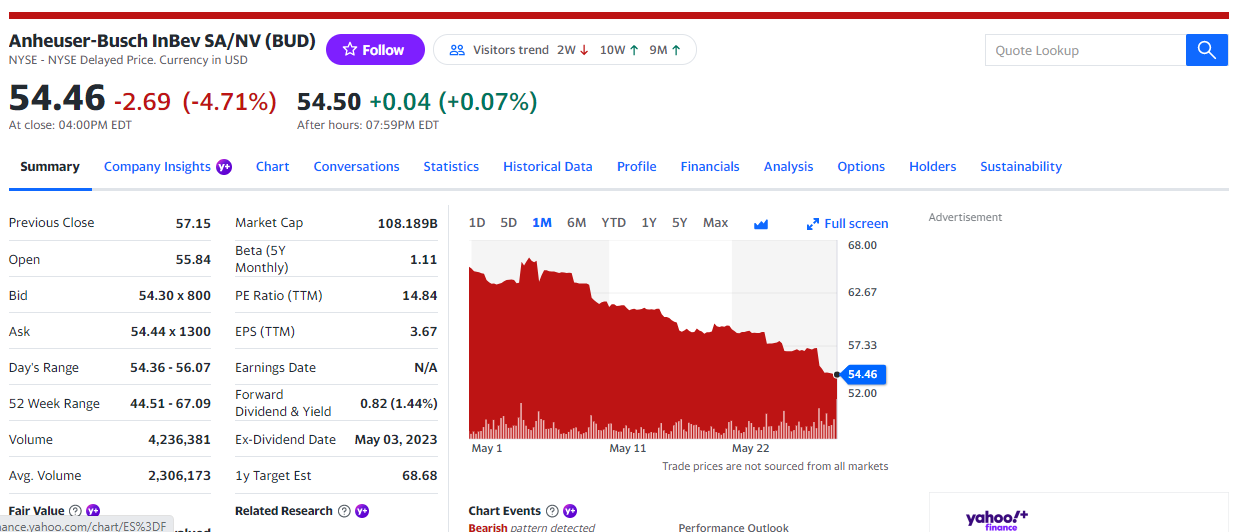This screenshot has height=532, width=1244.
Task: Switch to the Options tab
Action: [861, 167]
